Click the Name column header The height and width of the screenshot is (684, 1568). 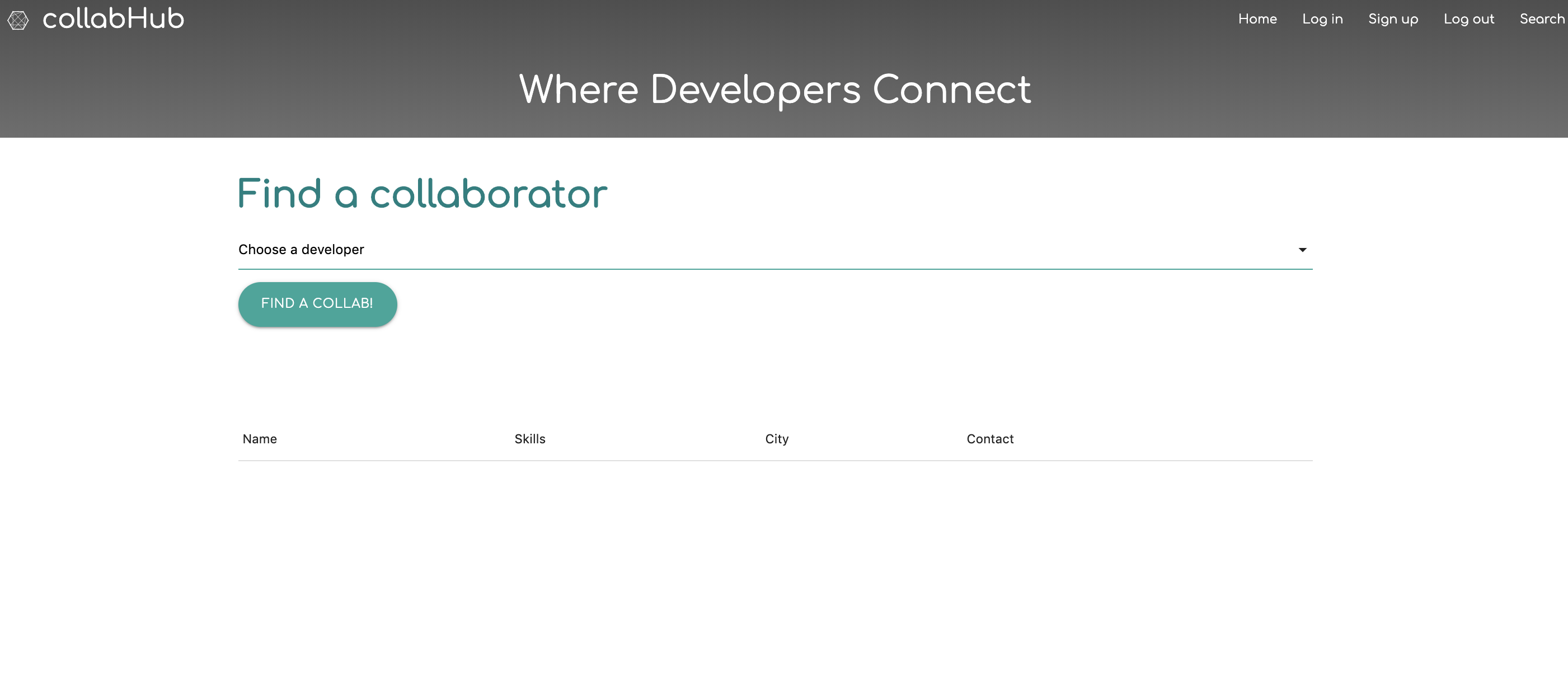259,438
